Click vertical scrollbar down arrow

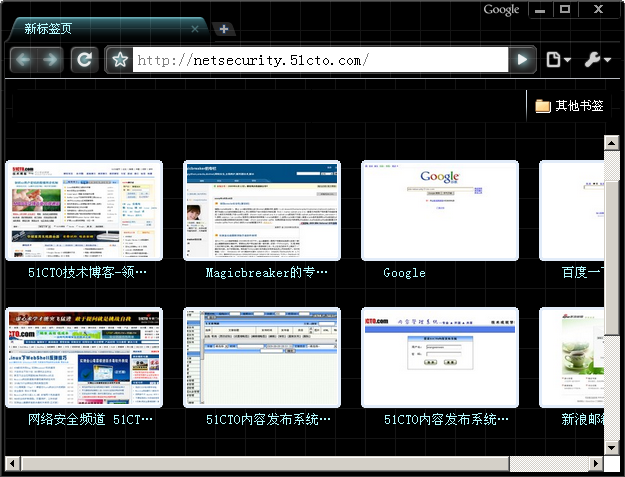point(611,447)
